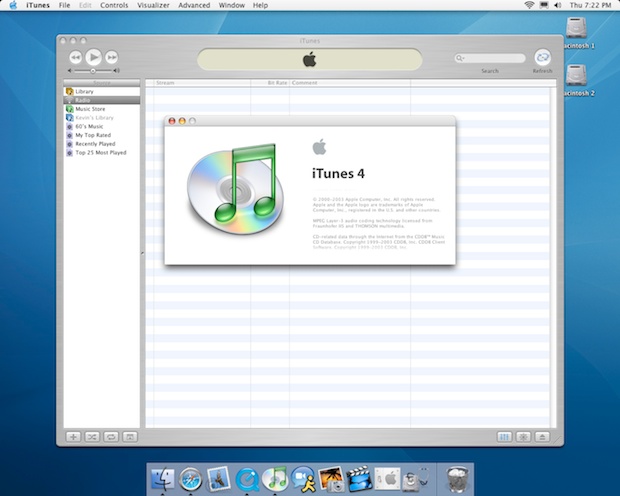Launch QuickTime Player from the Dock
The width and height of the screenshot is (620, 496).
247,479
